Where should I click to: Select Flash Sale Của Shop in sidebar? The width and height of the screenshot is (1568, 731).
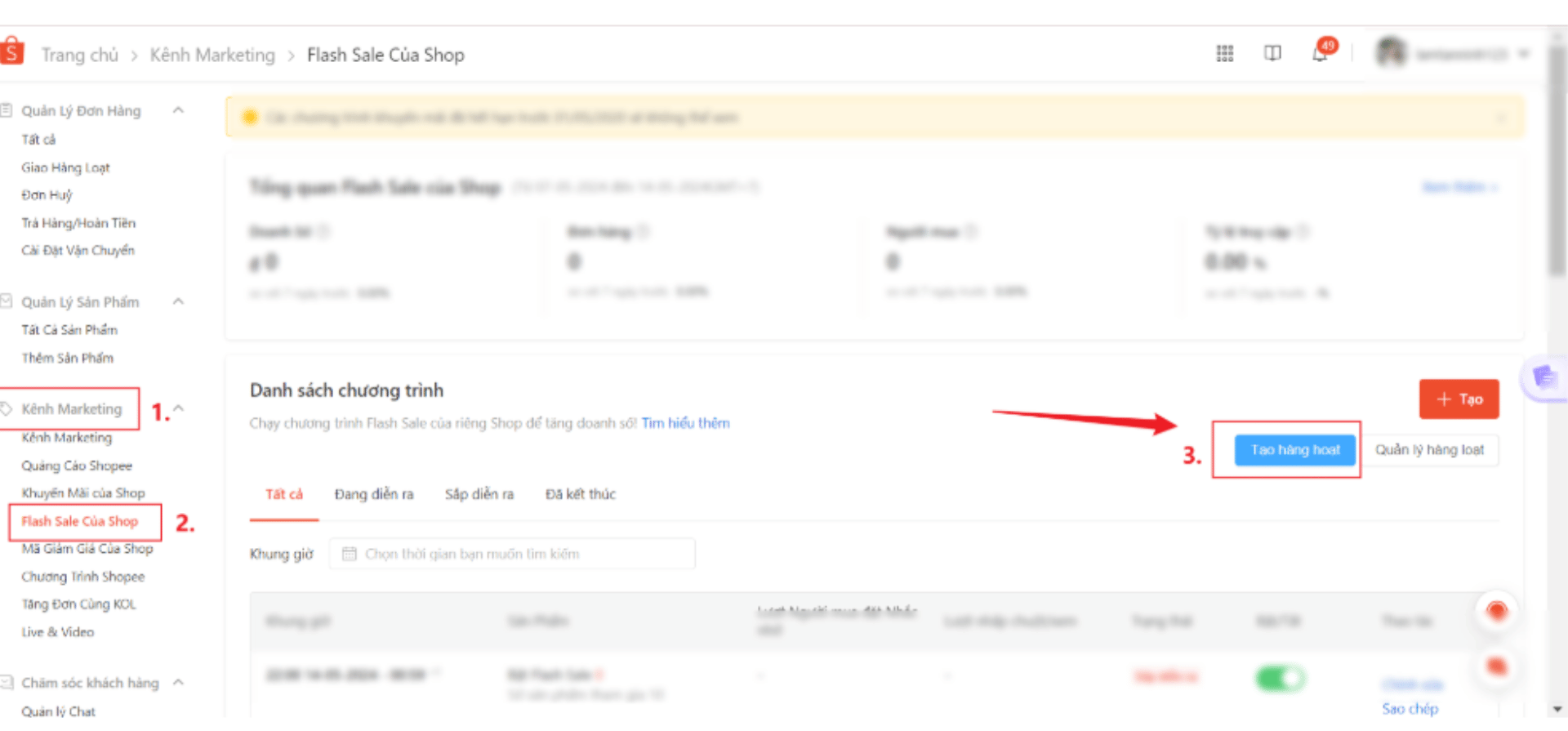pyautogui.click(x=80, y=521)
